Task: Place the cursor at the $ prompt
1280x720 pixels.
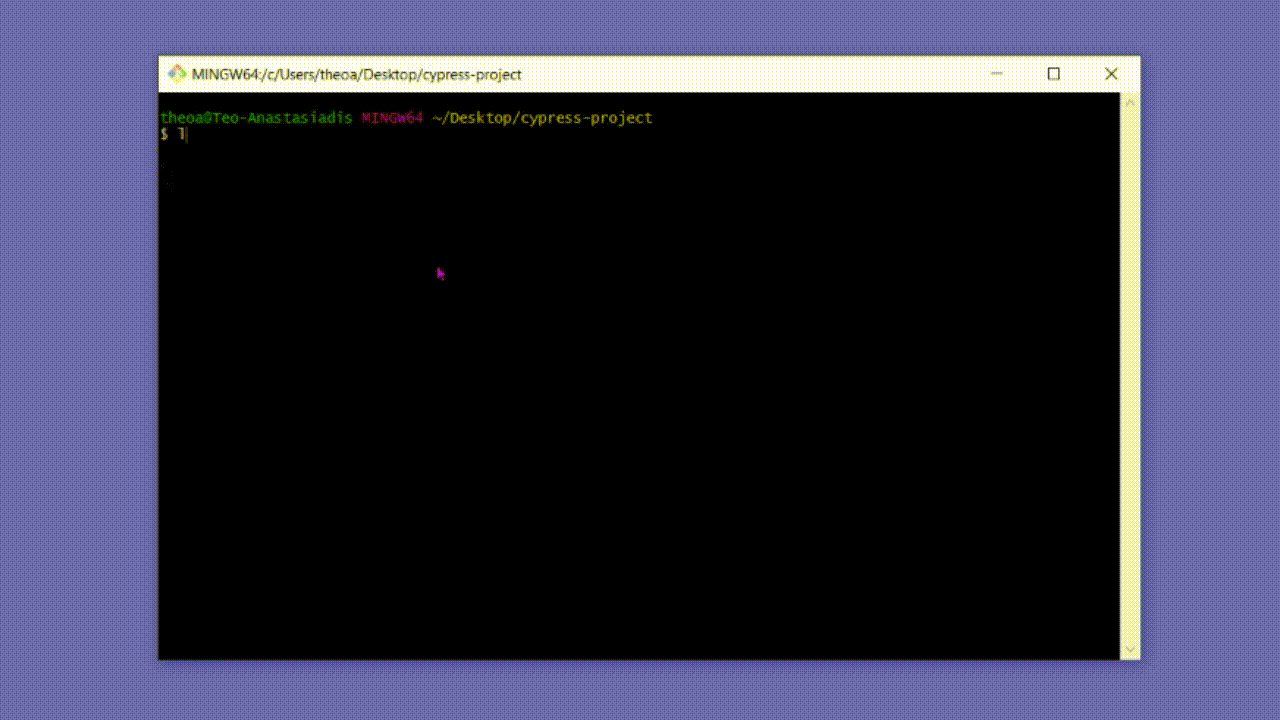Action: click(165, 135)
